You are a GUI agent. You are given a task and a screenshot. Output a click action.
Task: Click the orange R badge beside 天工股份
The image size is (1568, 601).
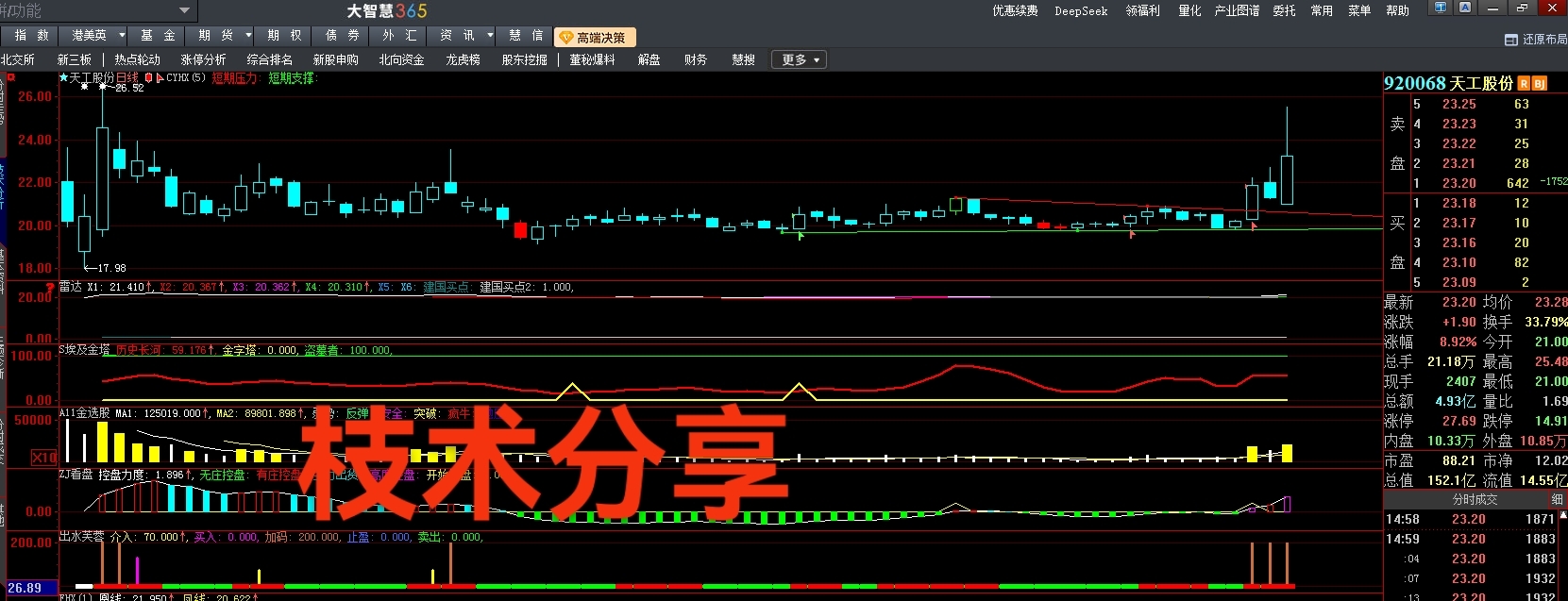click(x=1524, y=84)
